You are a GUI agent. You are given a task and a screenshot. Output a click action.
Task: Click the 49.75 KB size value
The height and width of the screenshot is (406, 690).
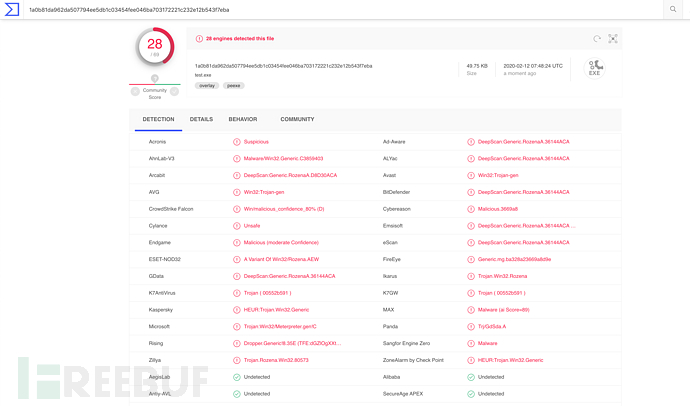click(477, 66)
